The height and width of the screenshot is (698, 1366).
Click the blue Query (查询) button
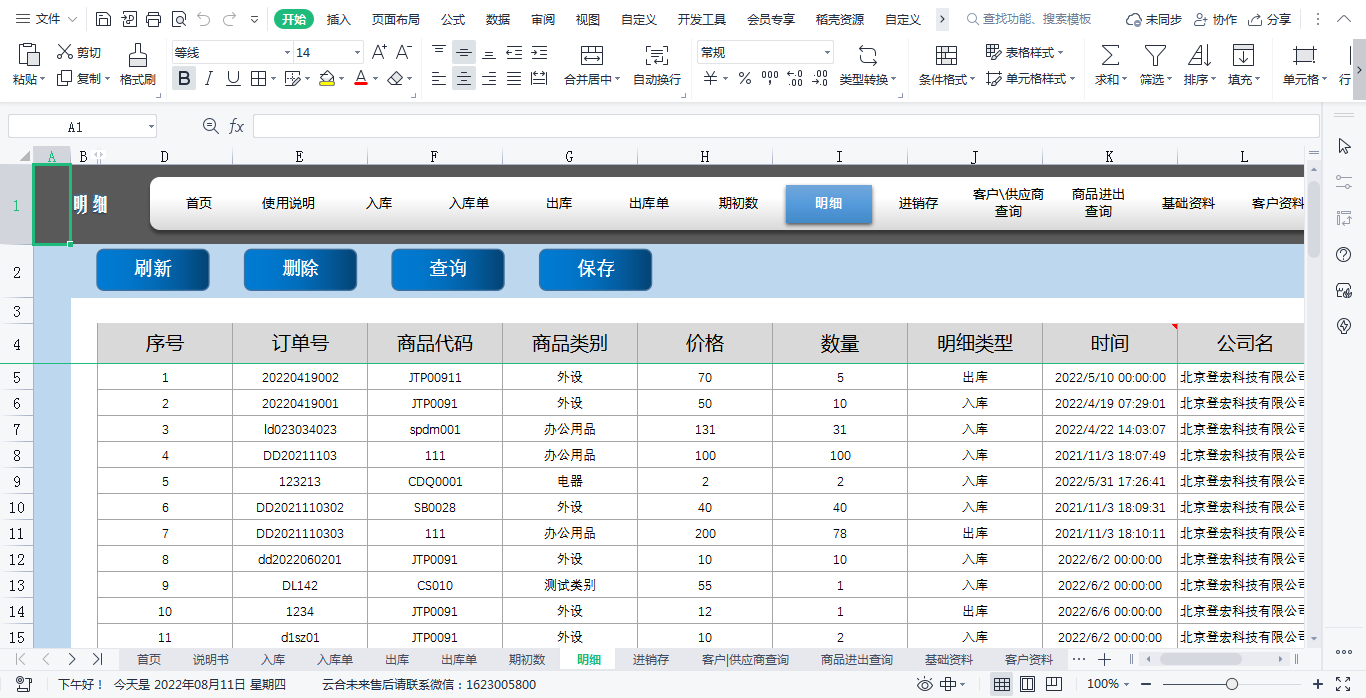pos(448,269)
